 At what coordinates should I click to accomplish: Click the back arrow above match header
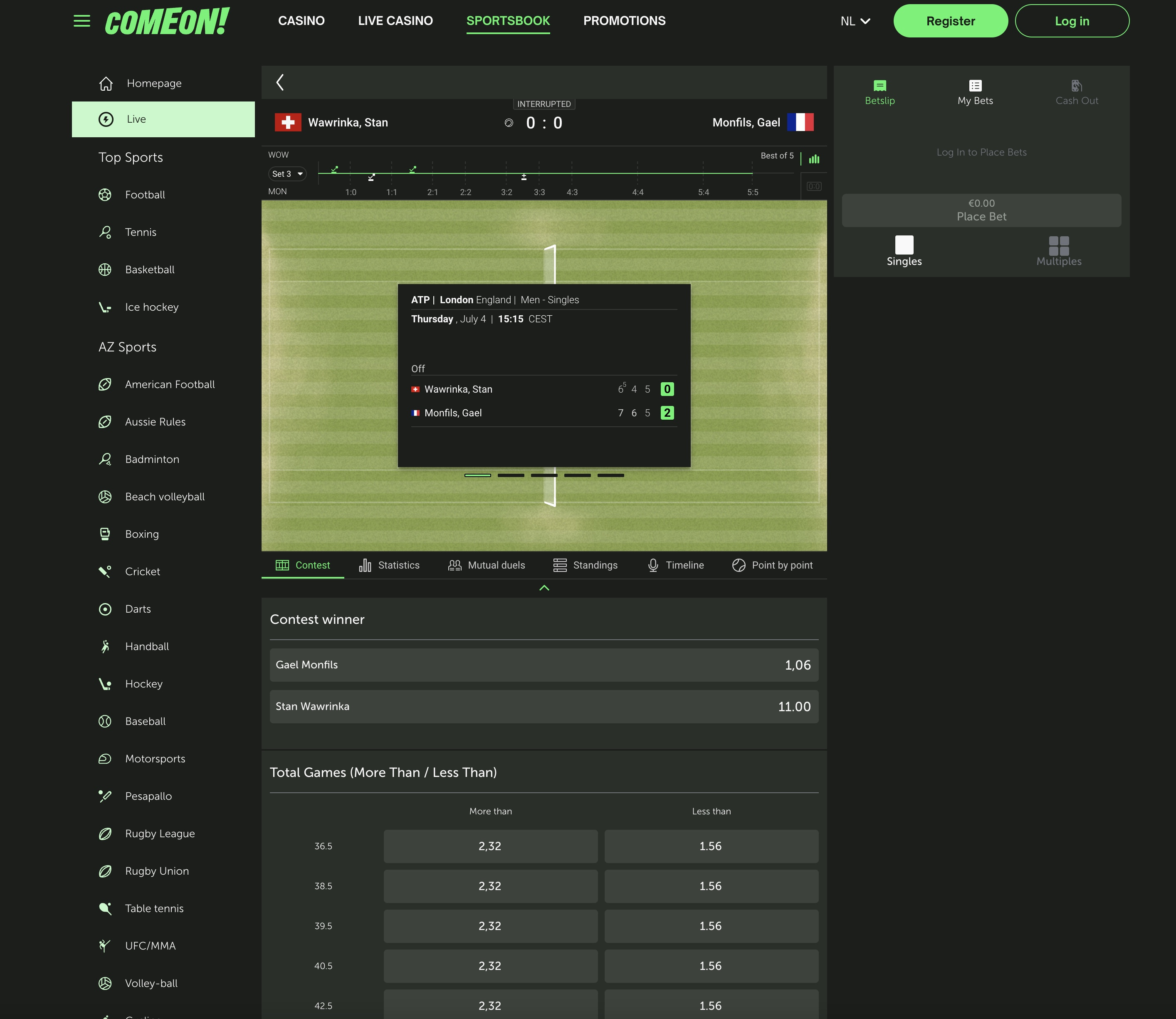tap(279, 82)
